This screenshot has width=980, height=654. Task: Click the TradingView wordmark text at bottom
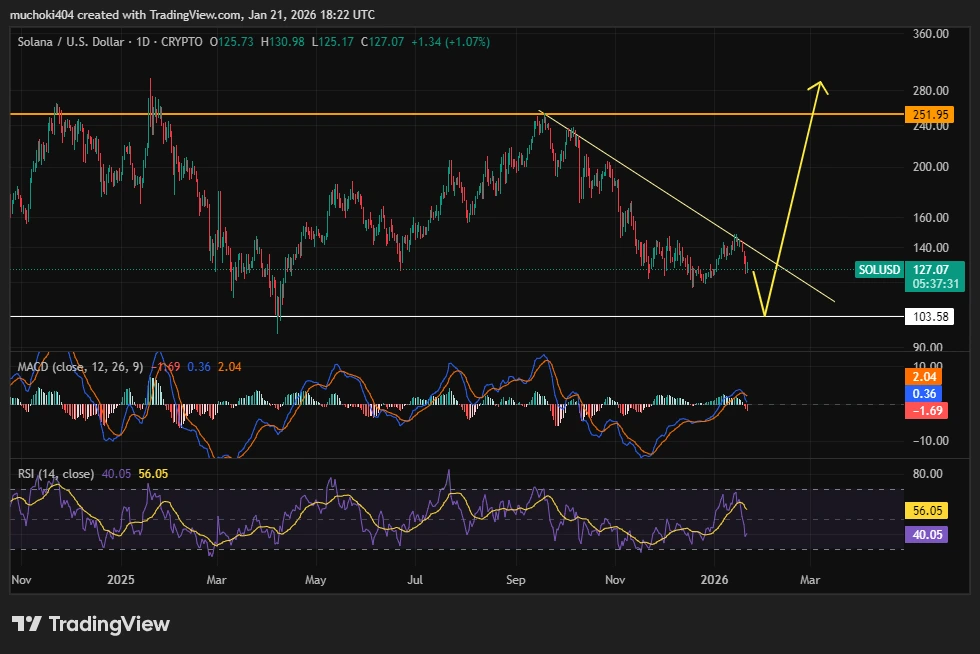click(109, 624)
